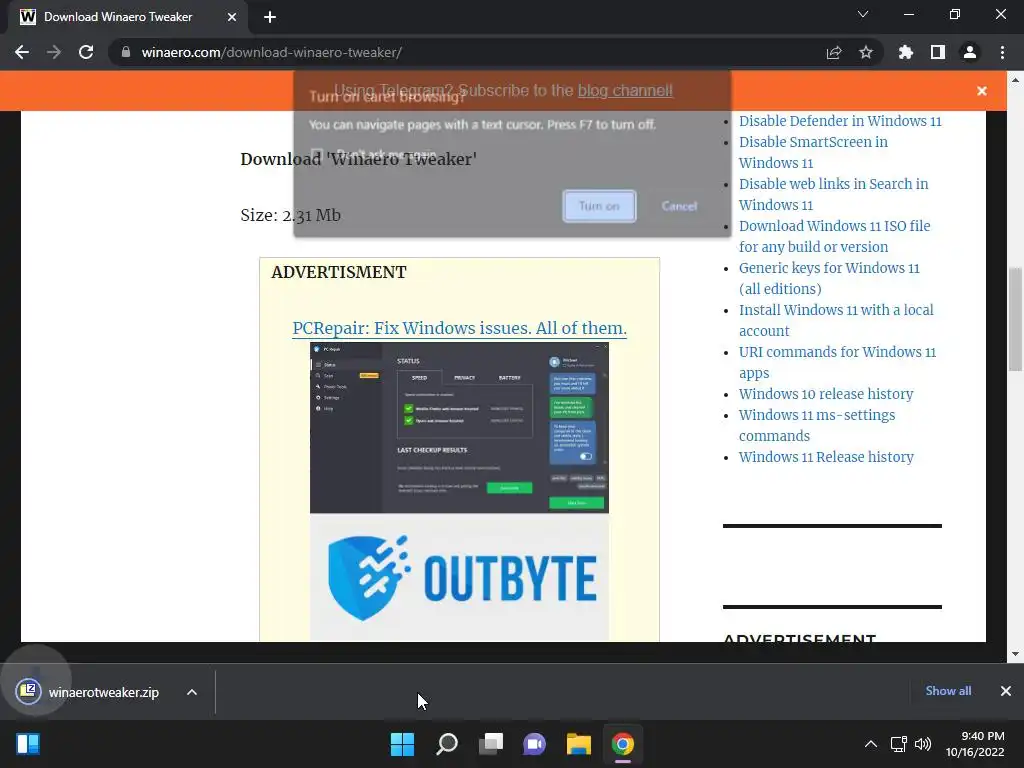Screen dimensions: 1024x768
Task: Open network status tray icon
Action: 899,744
